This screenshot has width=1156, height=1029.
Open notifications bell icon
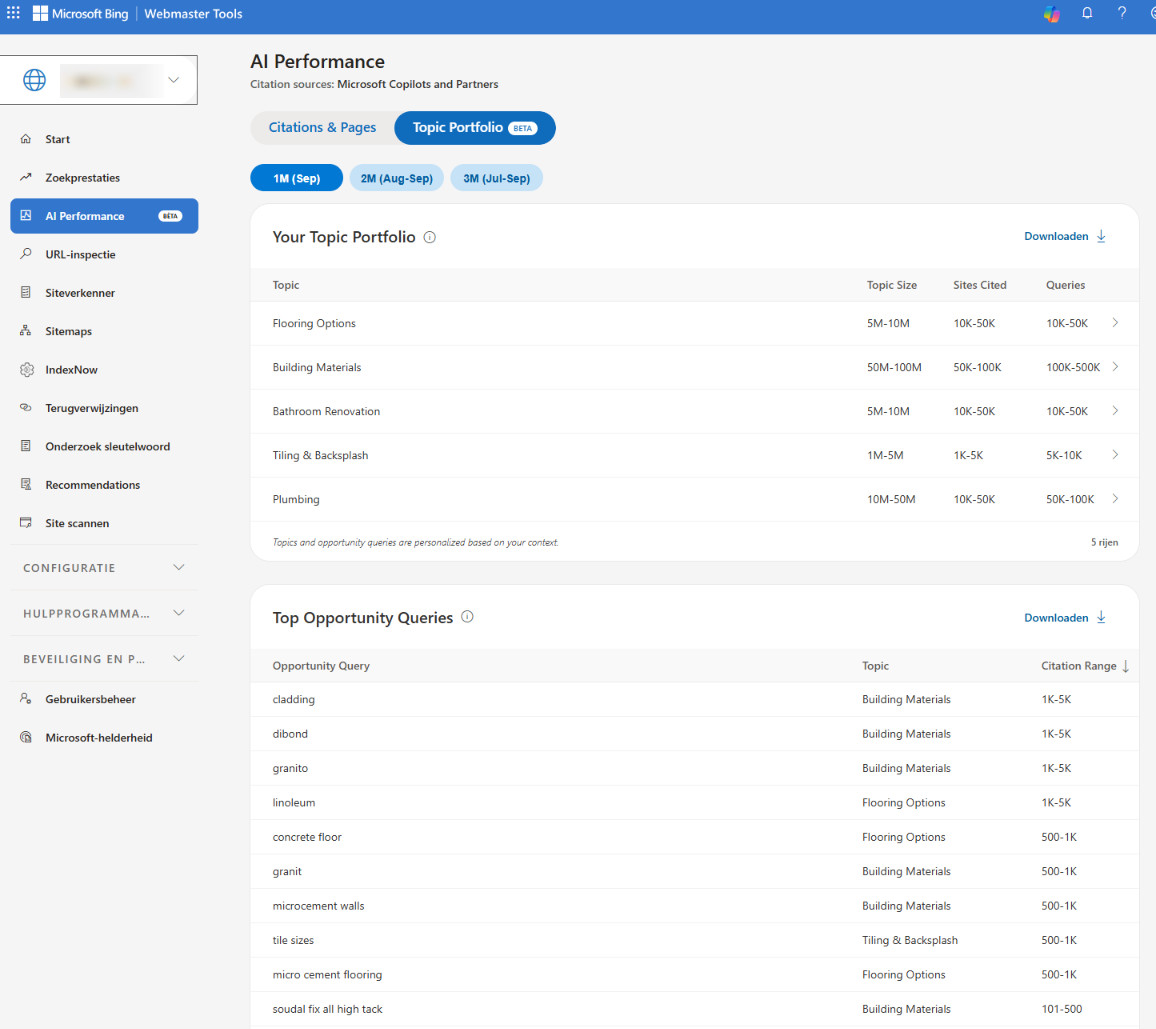click(1087, 13)
